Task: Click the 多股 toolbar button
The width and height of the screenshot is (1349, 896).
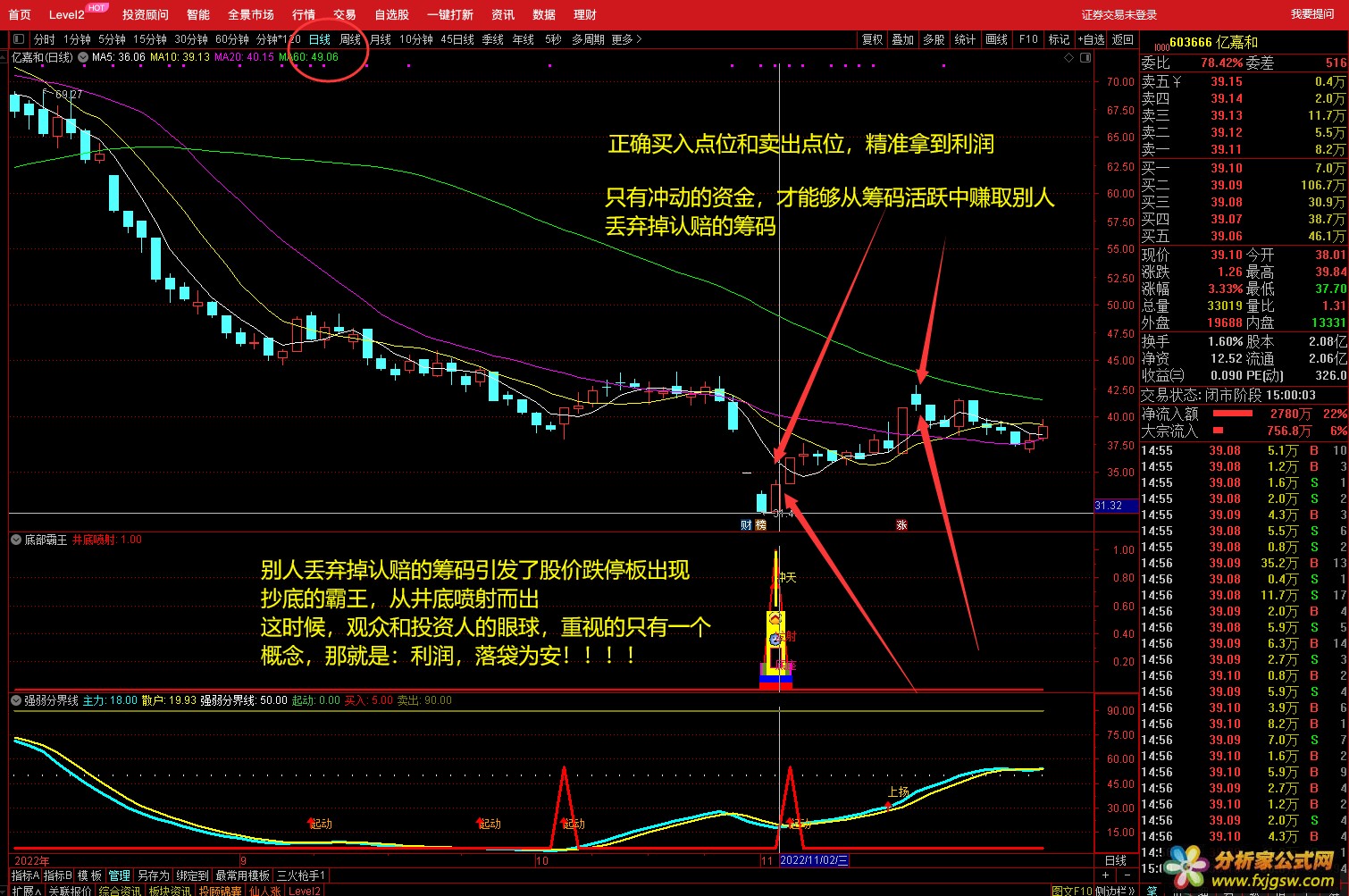Action: click(934, 39)
